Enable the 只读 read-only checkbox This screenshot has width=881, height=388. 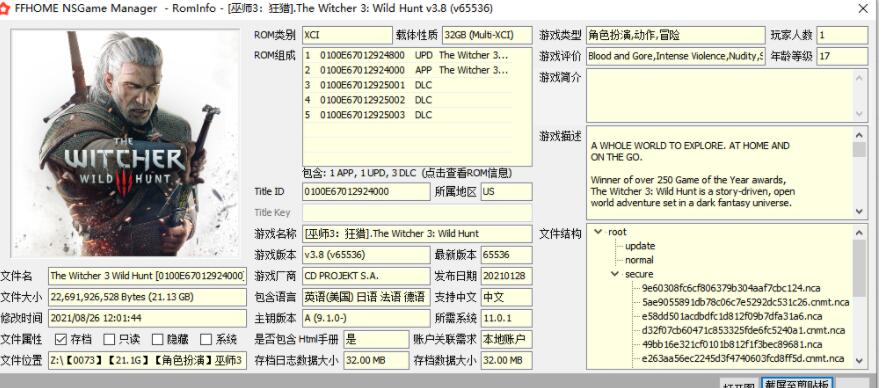click(x=109, y=339)
